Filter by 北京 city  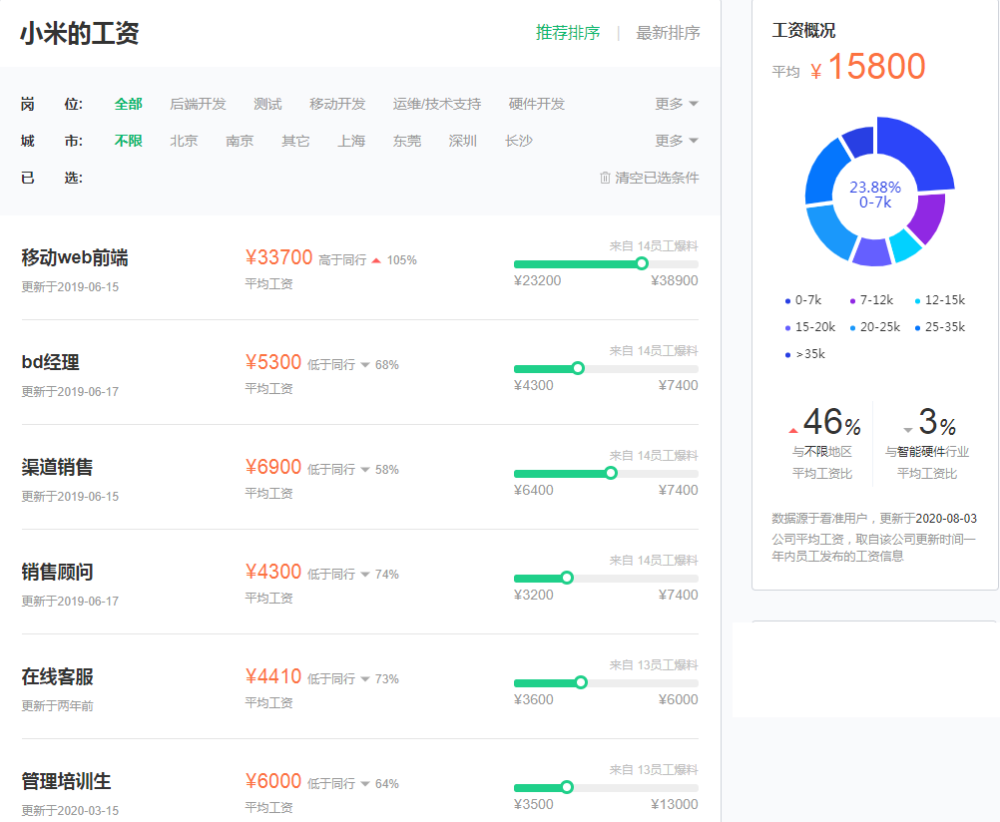tap(184, 141)
